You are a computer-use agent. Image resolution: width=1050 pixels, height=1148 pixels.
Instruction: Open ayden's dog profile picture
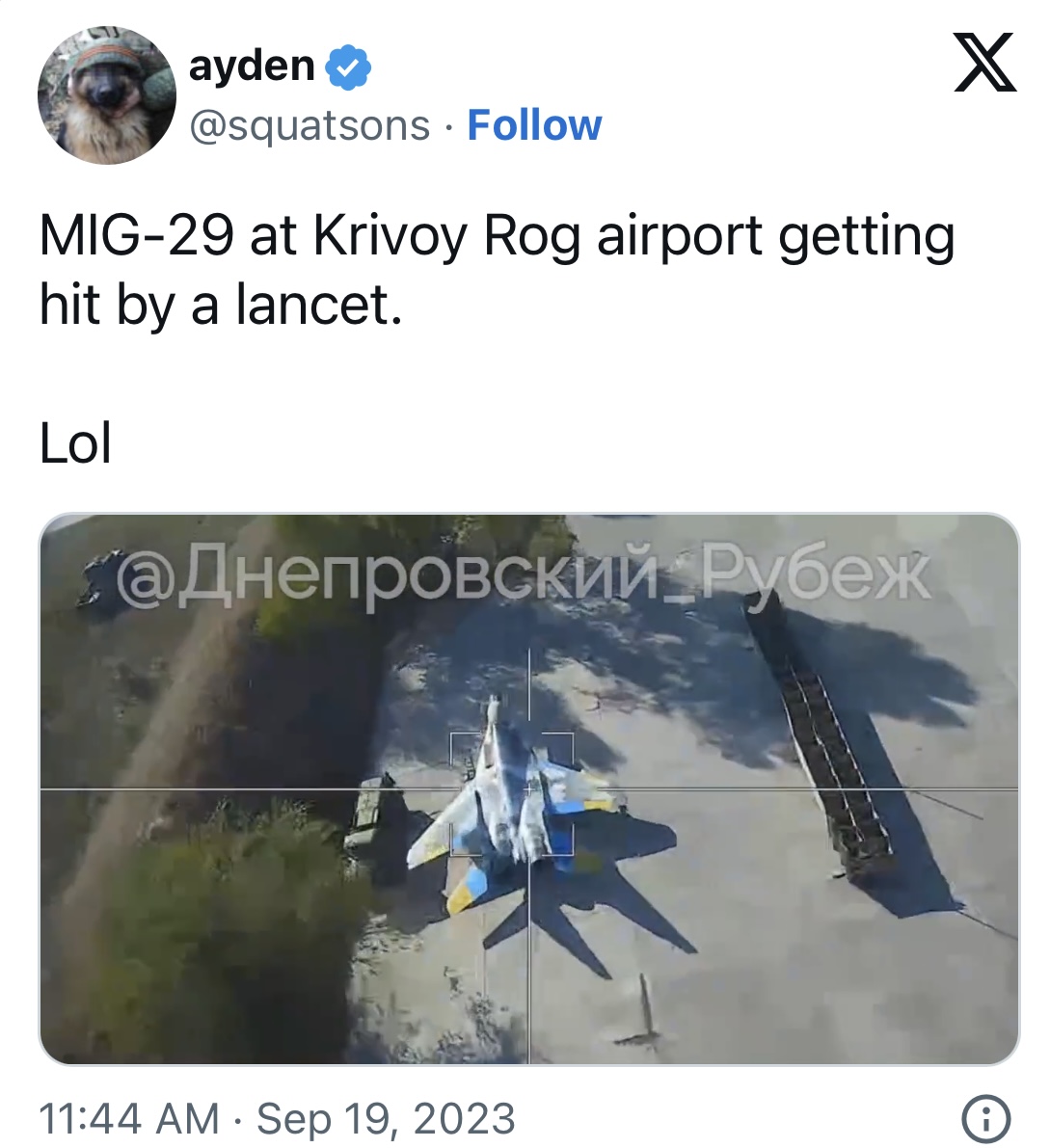(x=107, y=95)
